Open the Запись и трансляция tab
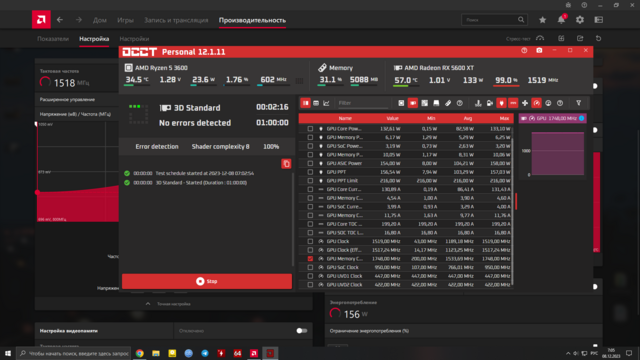The width and height of the screenshot is (640, 360). pyautogui.click(x=176, y=20)
